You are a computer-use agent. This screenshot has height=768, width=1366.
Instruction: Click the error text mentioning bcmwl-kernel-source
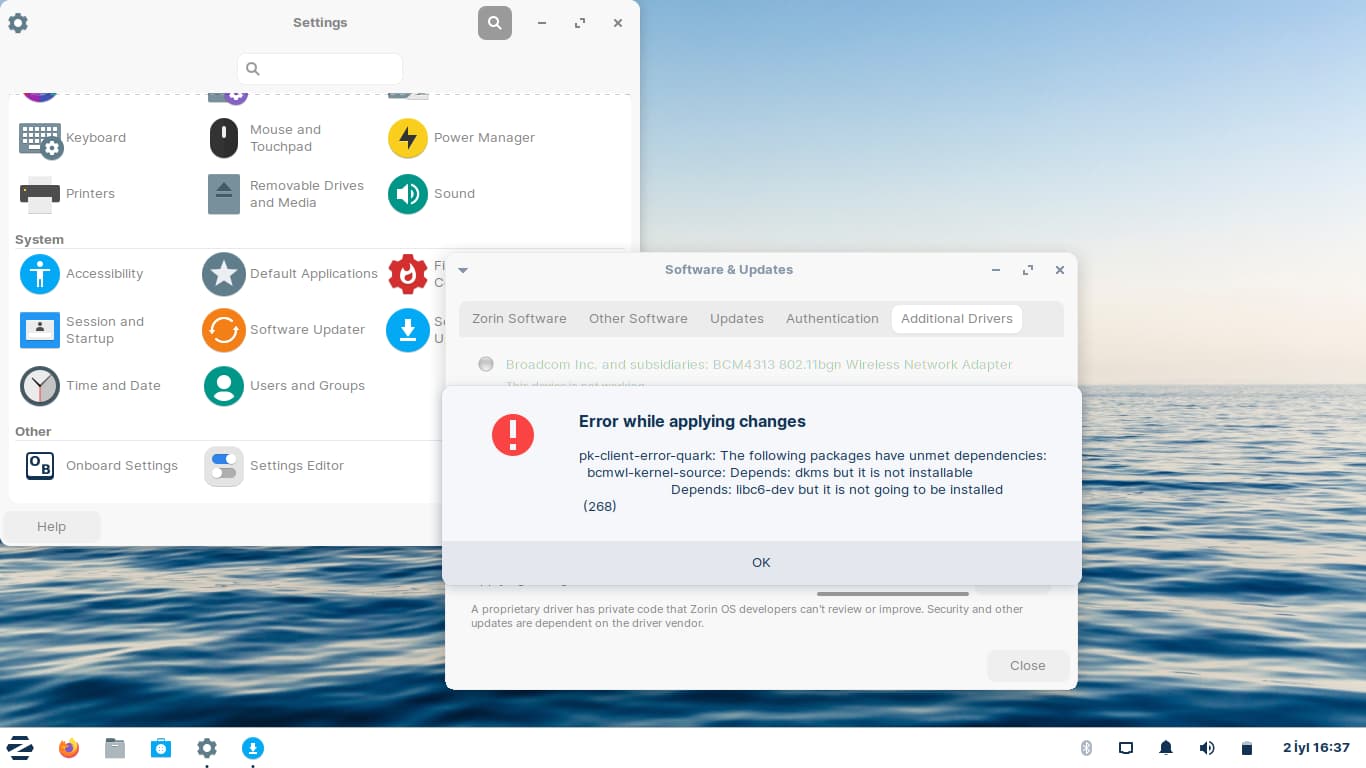pos(780,473)
